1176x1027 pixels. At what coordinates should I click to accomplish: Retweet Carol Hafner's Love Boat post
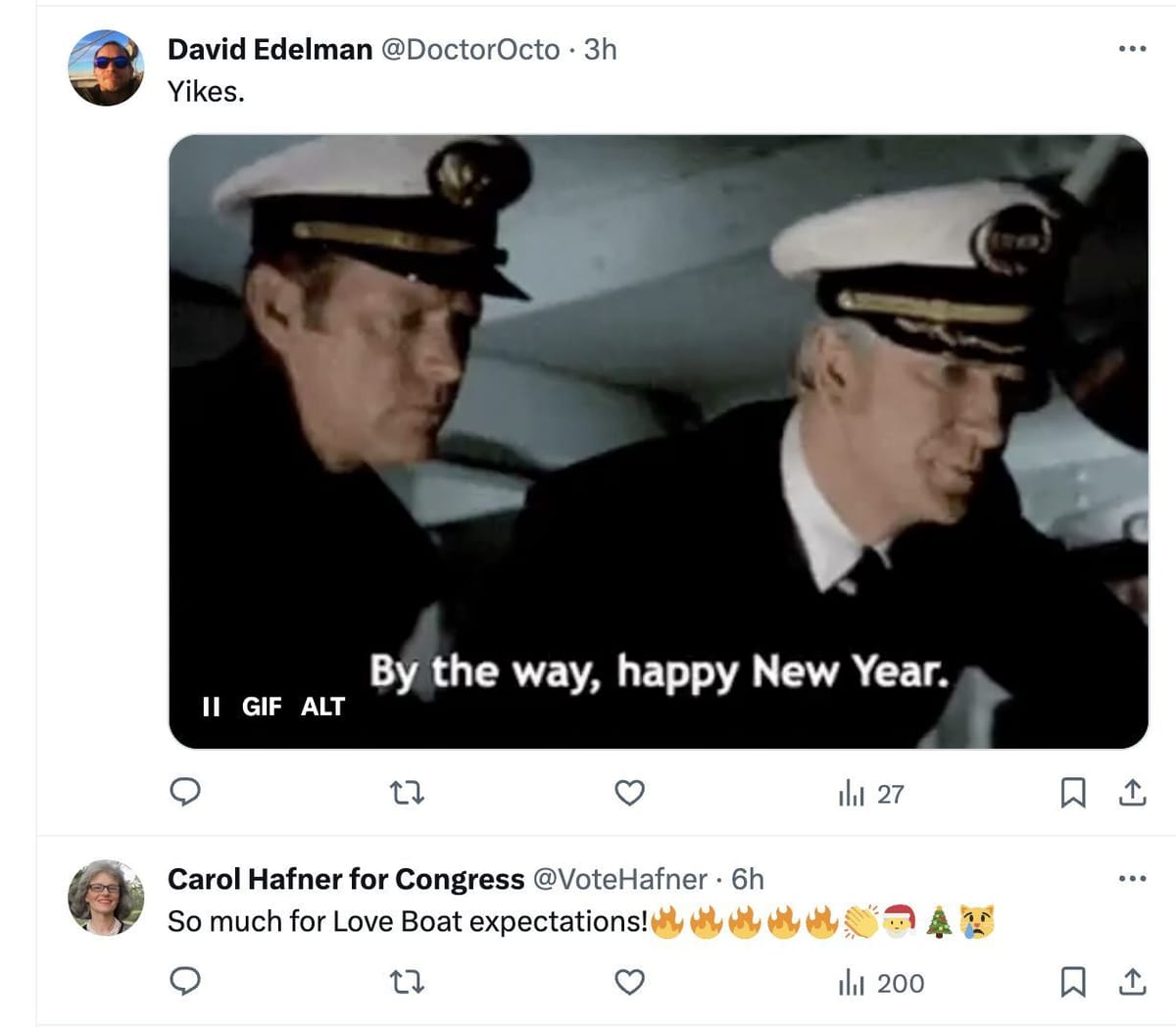(407, 981)
